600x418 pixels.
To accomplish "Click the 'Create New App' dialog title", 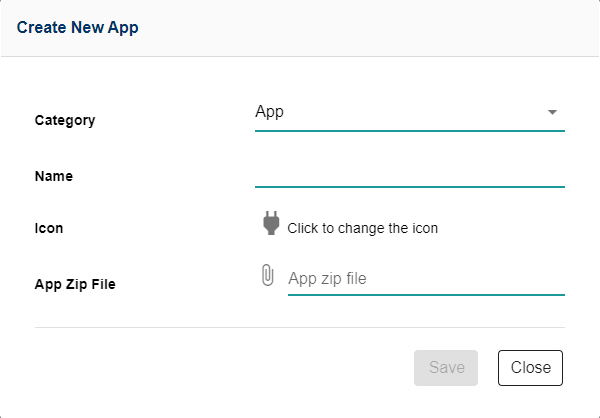I will [78, 28].
